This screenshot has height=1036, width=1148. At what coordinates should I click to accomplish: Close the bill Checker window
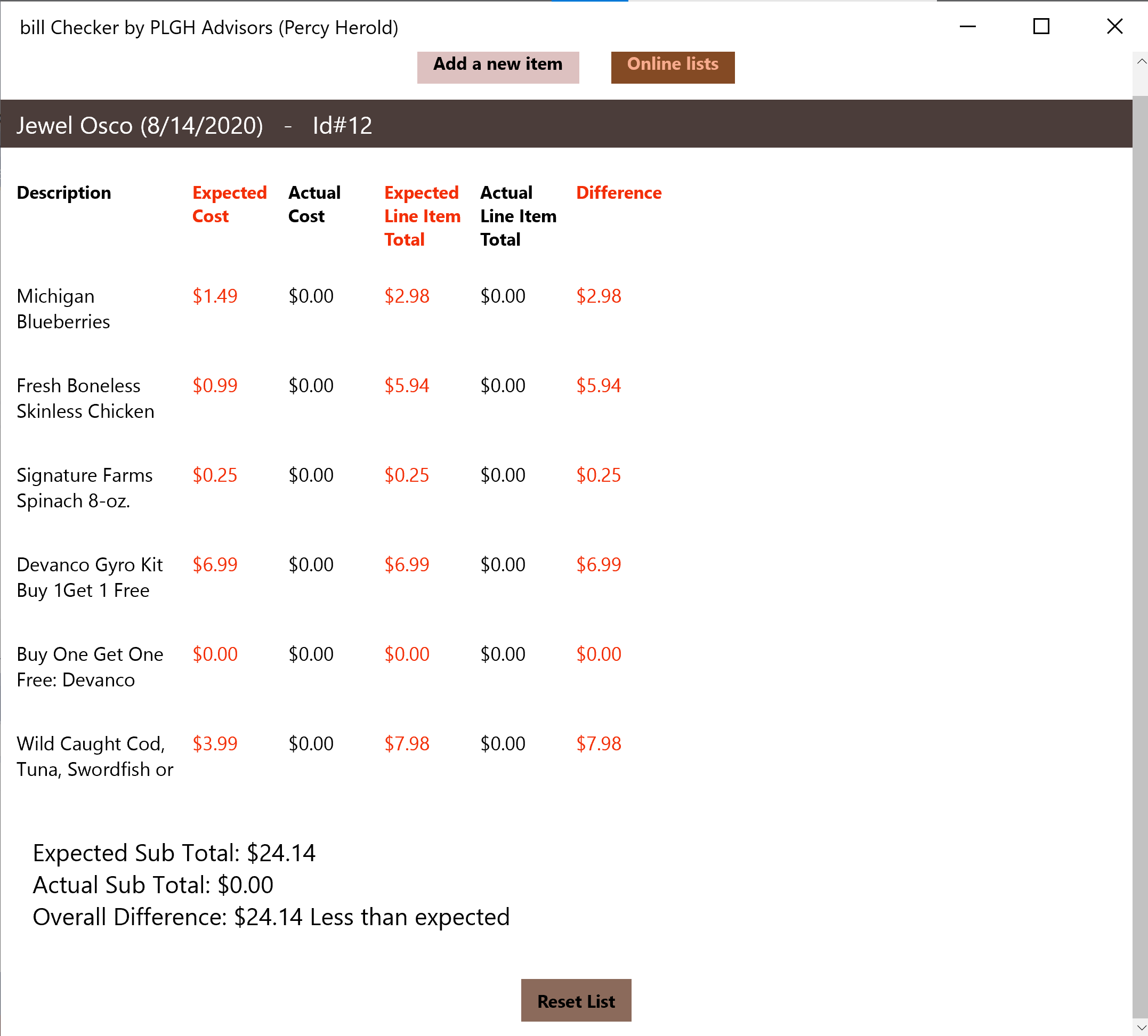coord(1114,27)
